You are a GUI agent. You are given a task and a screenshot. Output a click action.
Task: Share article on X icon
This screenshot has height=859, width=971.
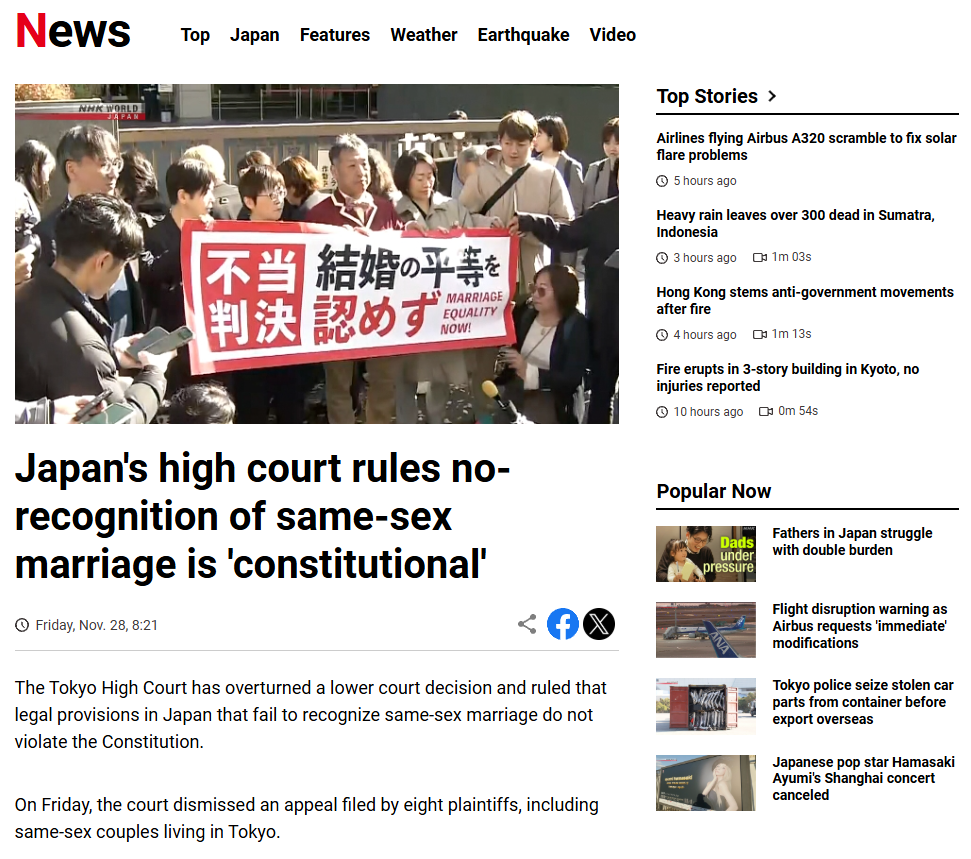click(x=599, y=624)
